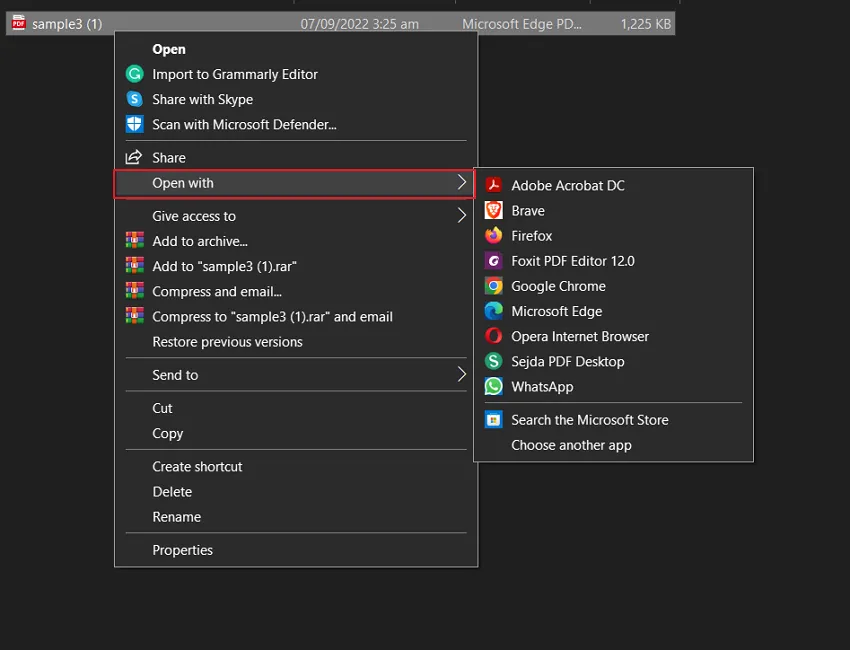Click the Brave browser lion icon

coord(493,211)
